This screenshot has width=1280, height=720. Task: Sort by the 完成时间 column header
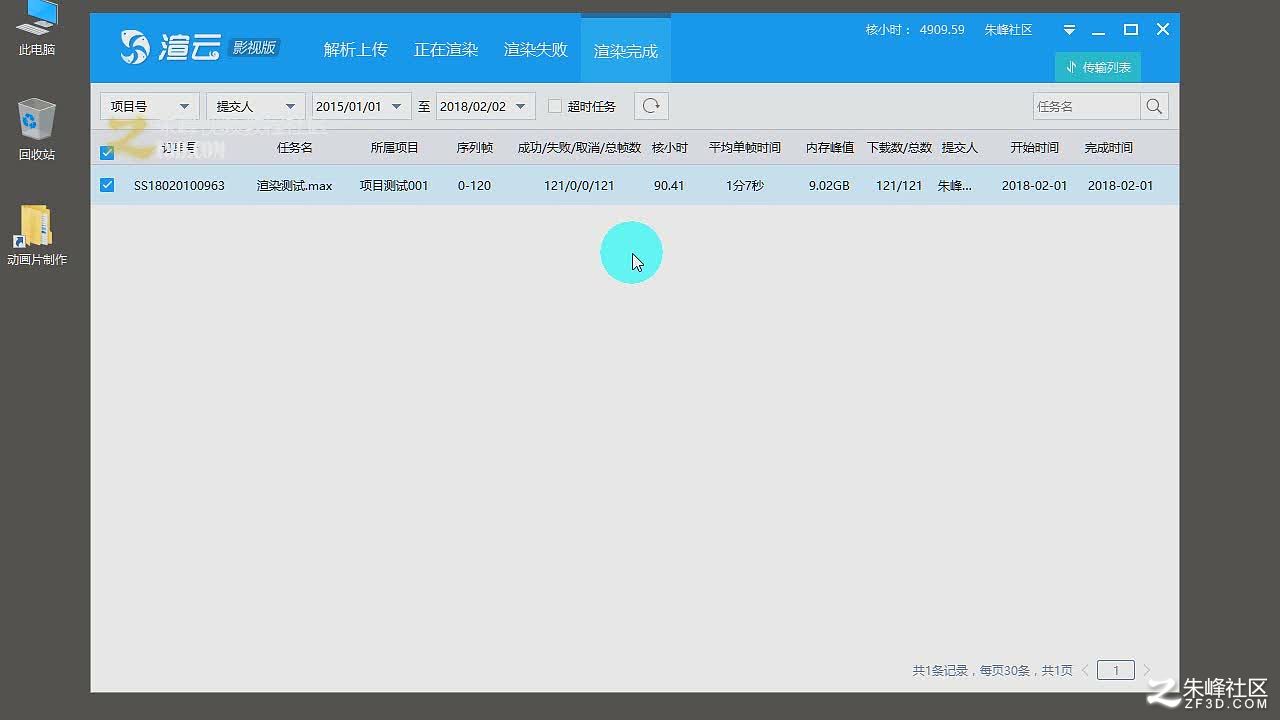pyautogui.click(x=1109, y=148)
